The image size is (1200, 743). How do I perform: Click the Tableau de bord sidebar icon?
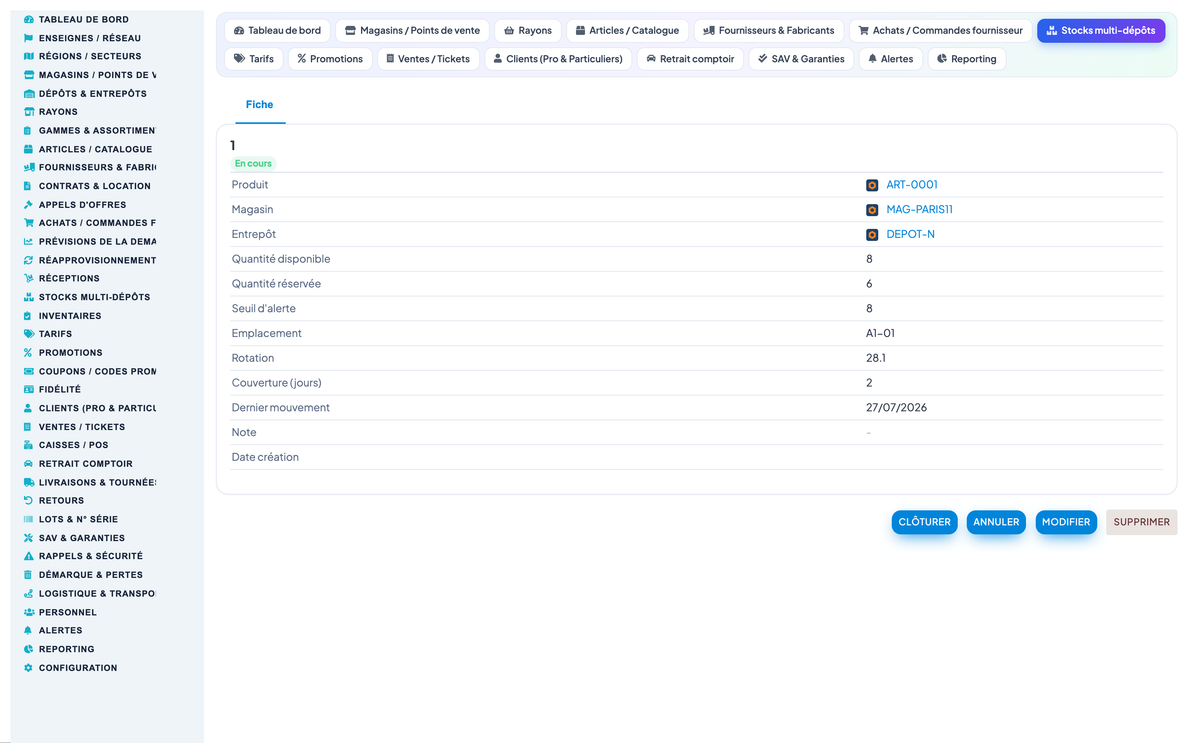tap(29, 19)
